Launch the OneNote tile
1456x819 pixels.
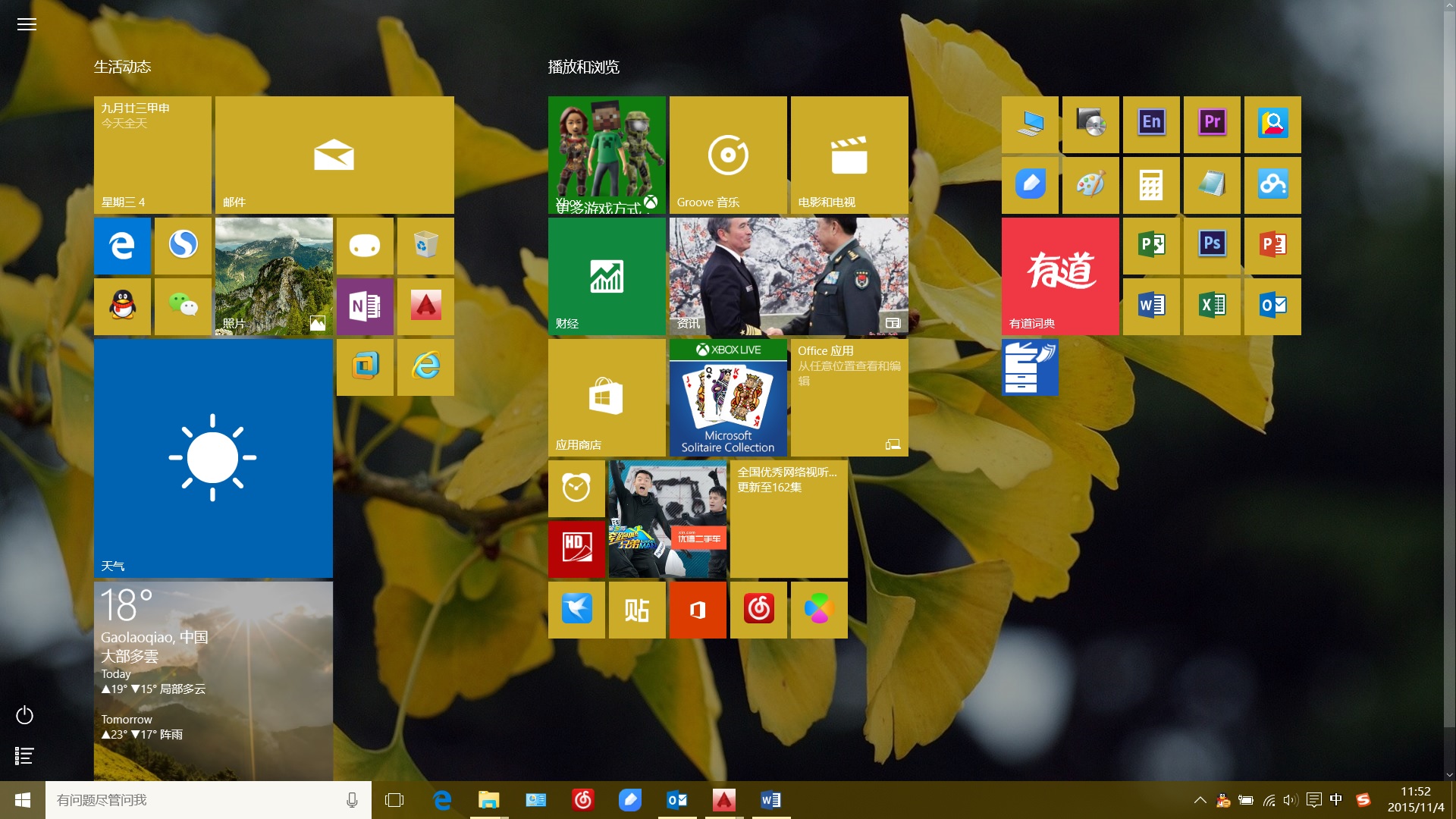(x=365, y=306)
